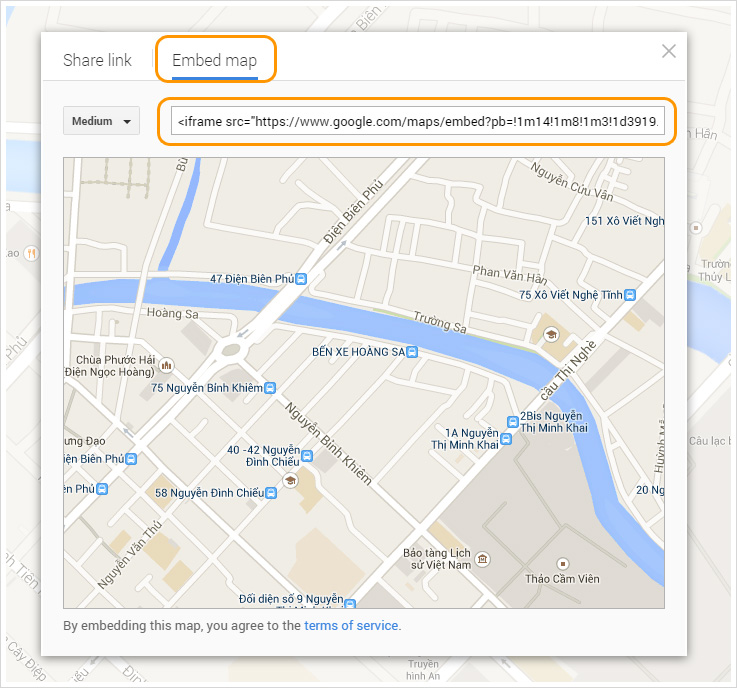Screen dimensions: 737x688
Task: Click the '151 Xô Viết Ngh' map label
Action: 625,220
